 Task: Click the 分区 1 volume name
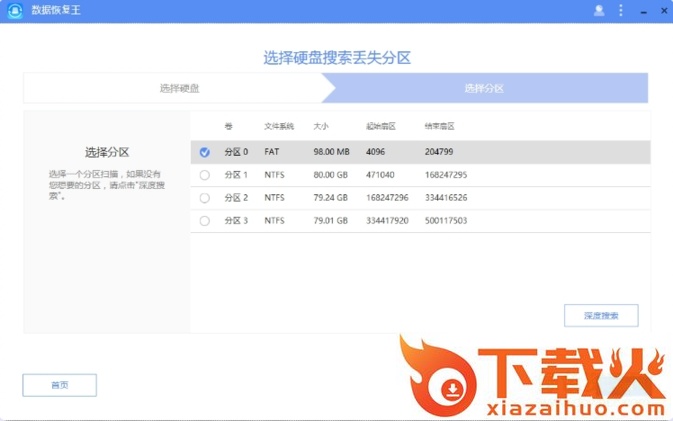(x=236, y=175)
